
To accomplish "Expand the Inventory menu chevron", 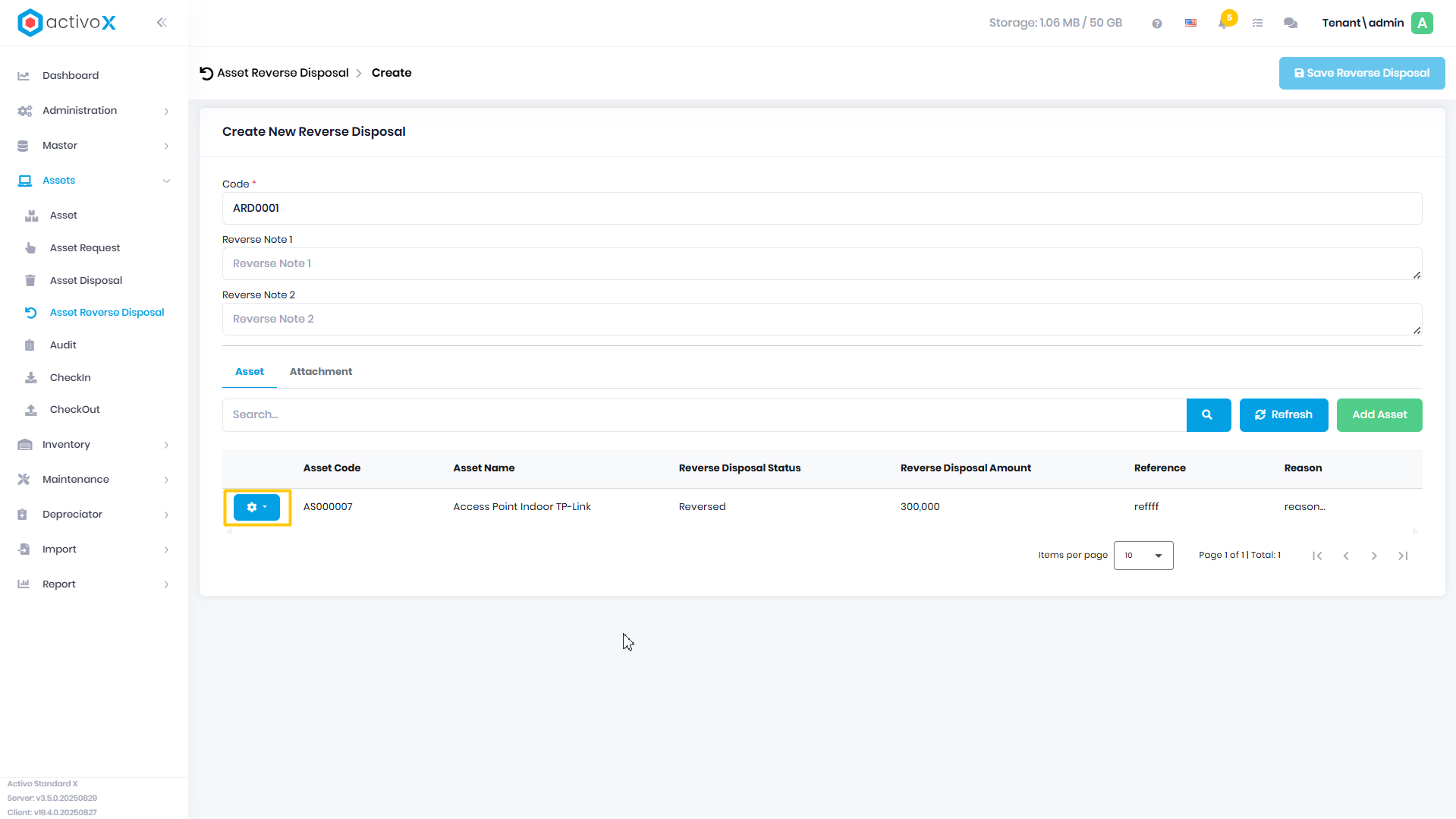I will pyautogui.click(x=166, y=446).
